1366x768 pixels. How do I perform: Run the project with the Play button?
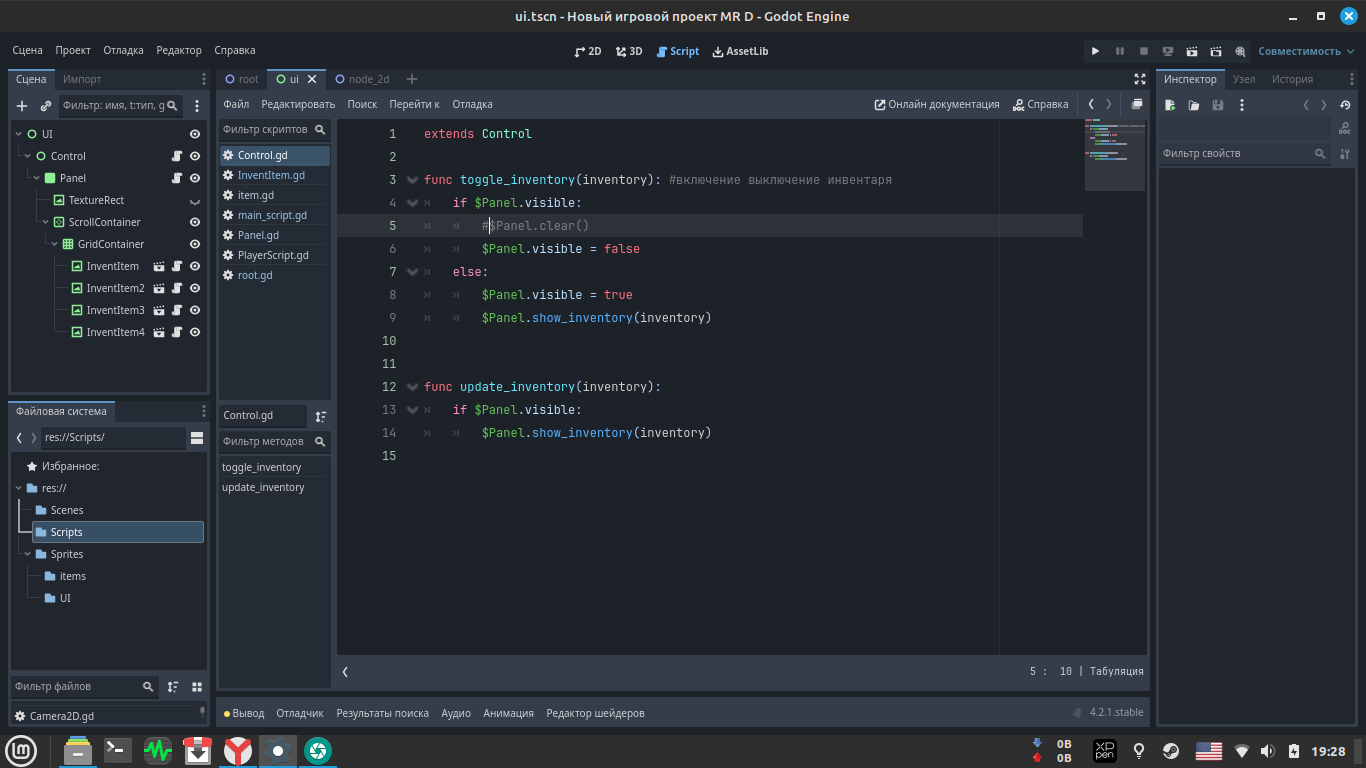click(1095, 51)
